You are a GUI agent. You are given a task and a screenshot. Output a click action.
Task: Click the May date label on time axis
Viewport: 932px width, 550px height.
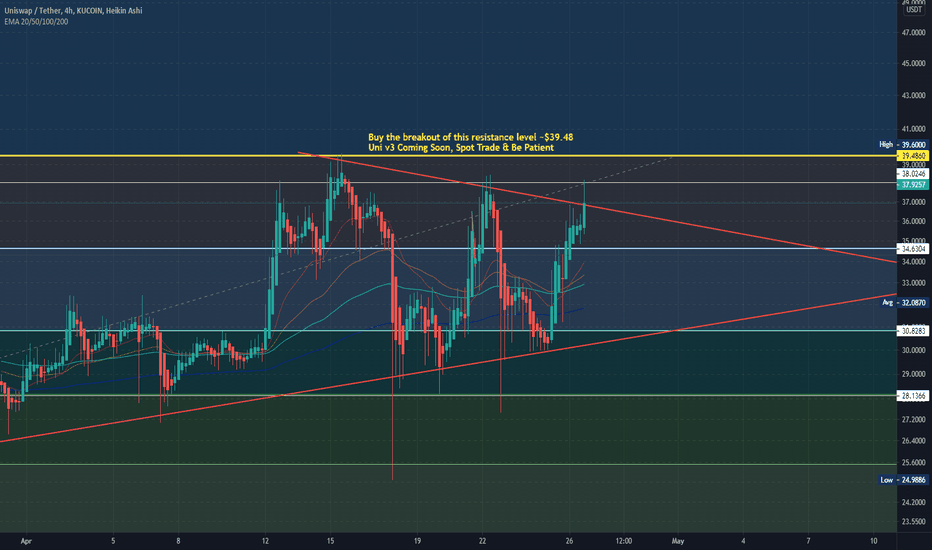click(678, 541)
